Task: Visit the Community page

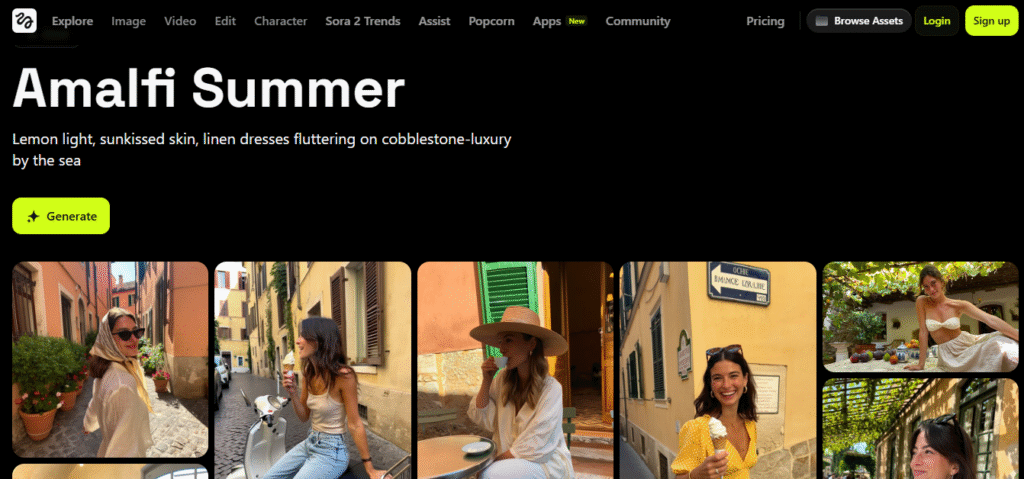Action: coord(638,21)
